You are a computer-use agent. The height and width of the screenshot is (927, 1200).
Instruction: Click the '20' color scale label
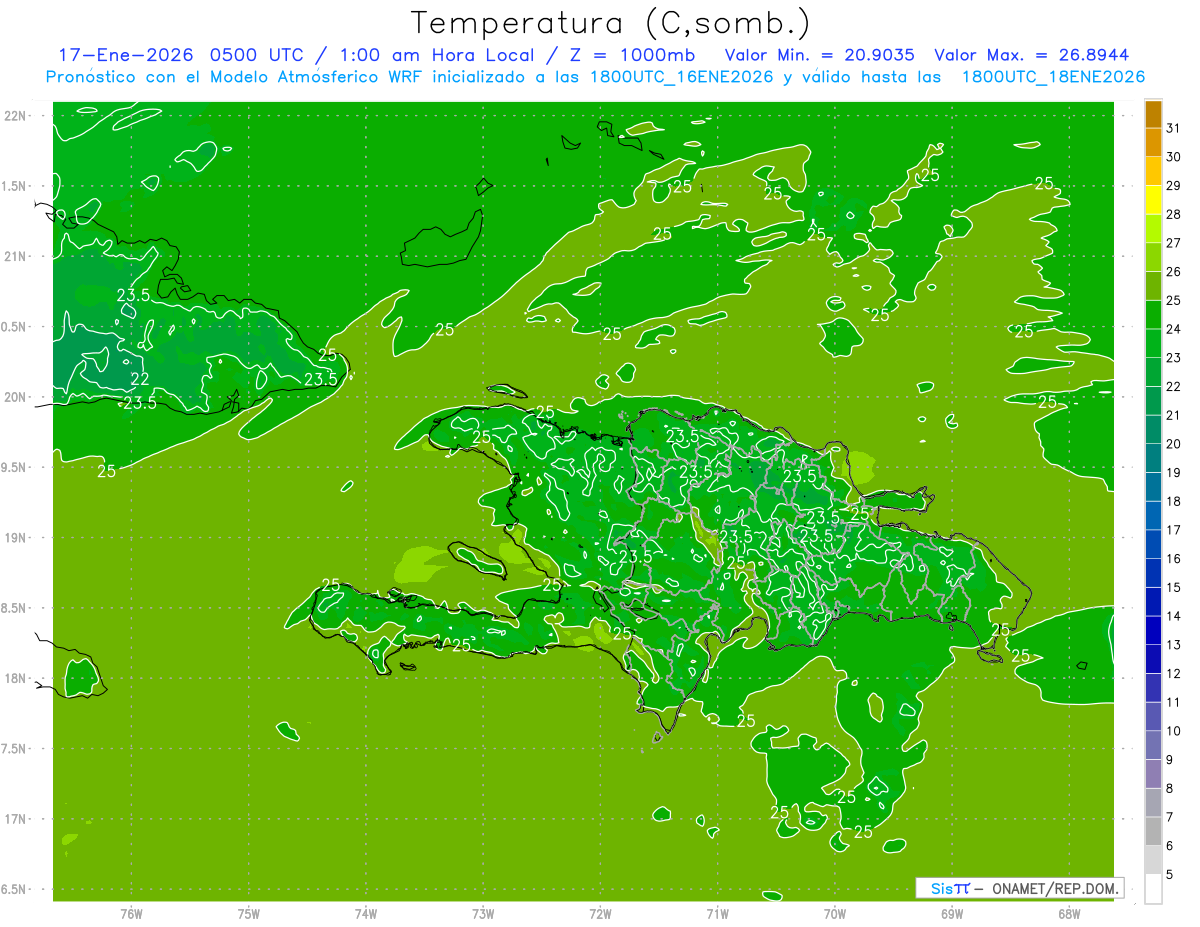tap(1174, 444)
